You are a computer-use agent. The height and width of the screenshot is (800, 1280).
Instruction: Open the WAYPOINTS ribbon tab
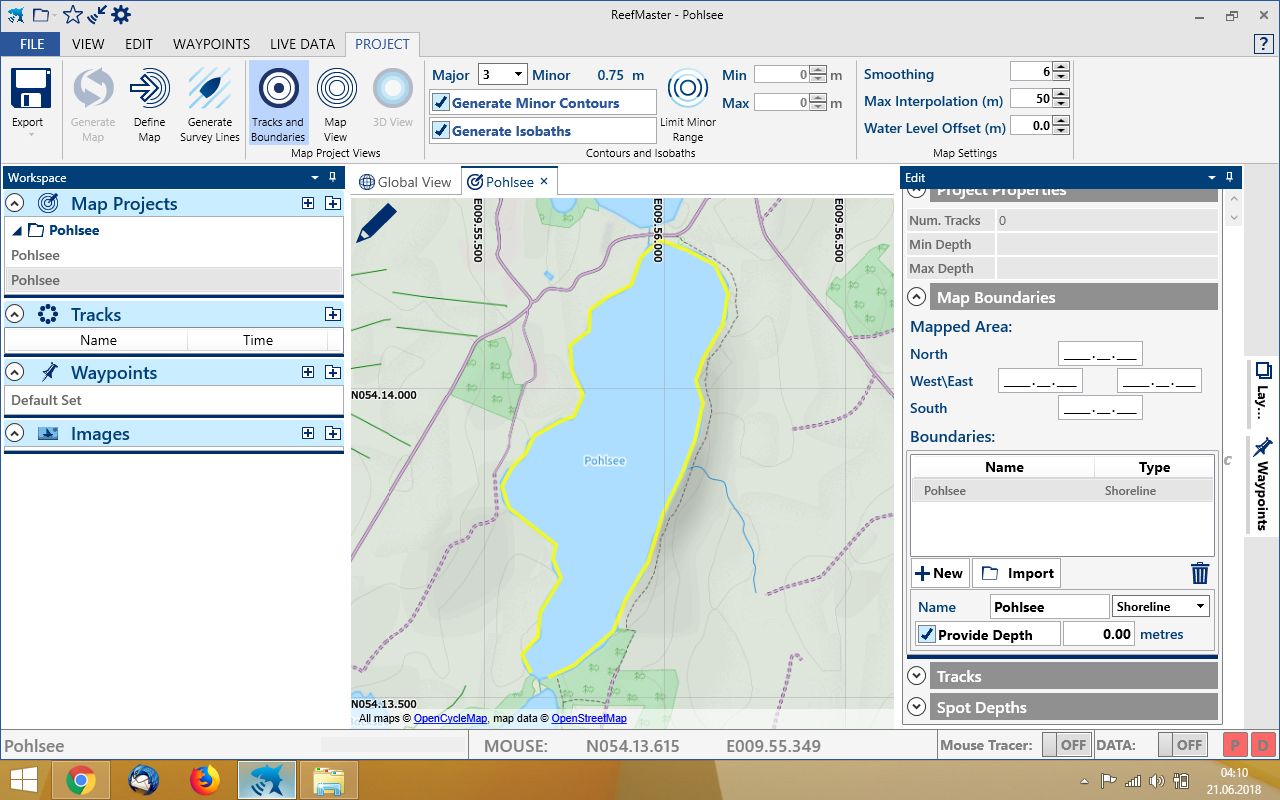211,44
